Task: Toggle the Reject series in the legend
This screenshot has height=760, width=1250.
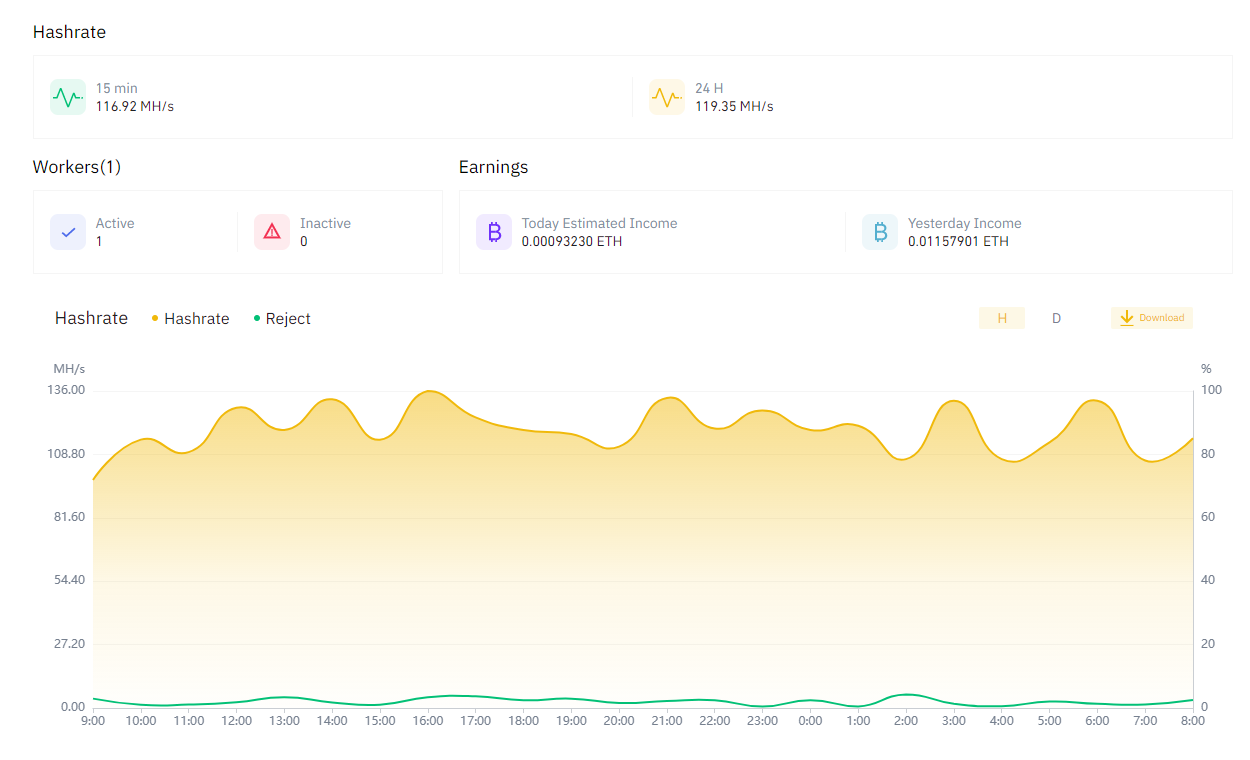Action: [282, 319]
